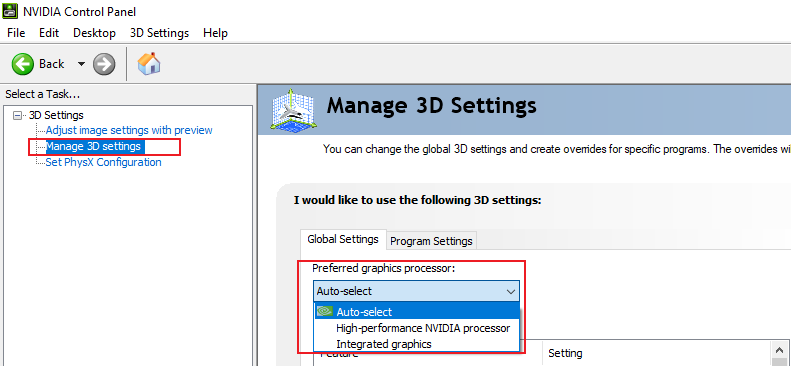
Task: Click the NVIDIA logo beside Auto-select option
Action: coord(324,312)
